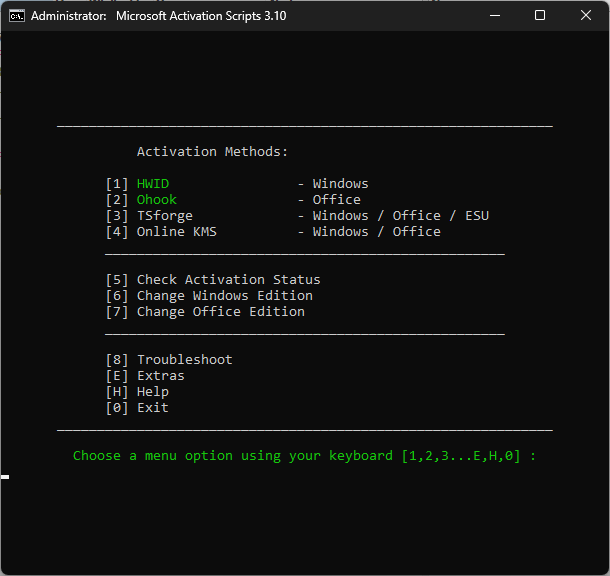
Task: Click the Troubleshoot menu entry
Action: click(x=185, y=360)
